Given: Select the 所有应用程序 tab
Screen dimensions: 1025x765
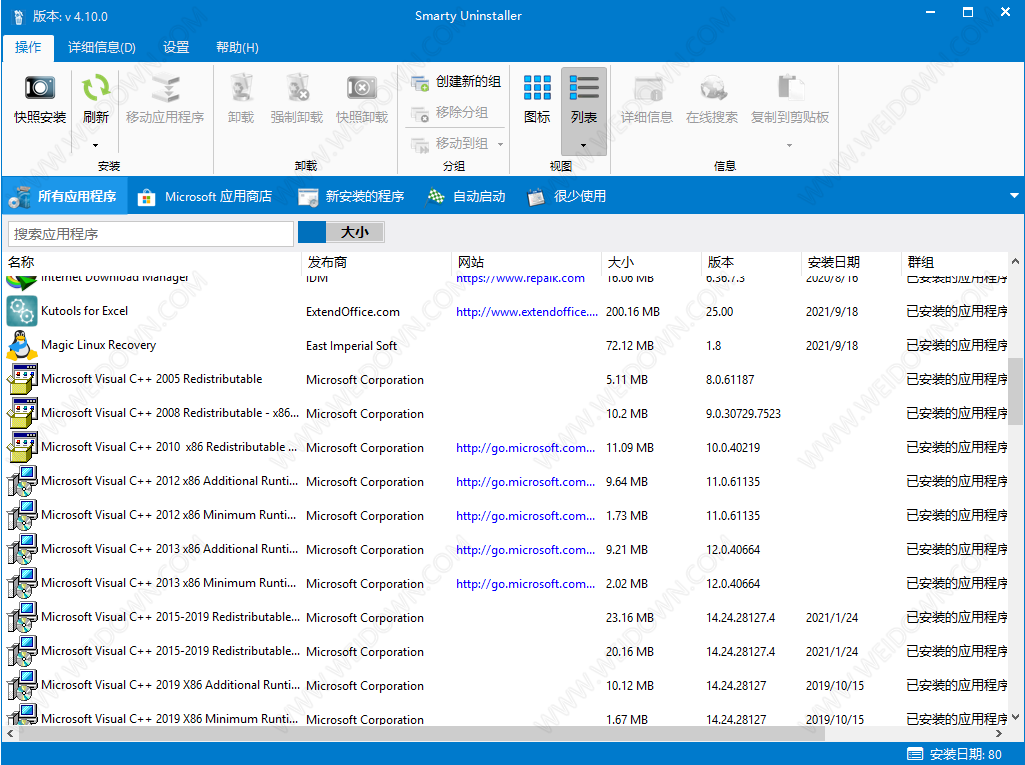Looking at the screenshot, I should 63,196.
